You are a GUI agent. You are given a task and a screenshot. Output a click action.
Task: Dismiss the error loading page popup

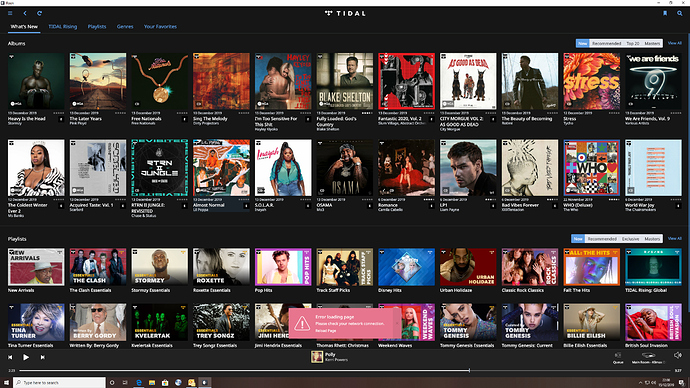(x=396, y=323)
